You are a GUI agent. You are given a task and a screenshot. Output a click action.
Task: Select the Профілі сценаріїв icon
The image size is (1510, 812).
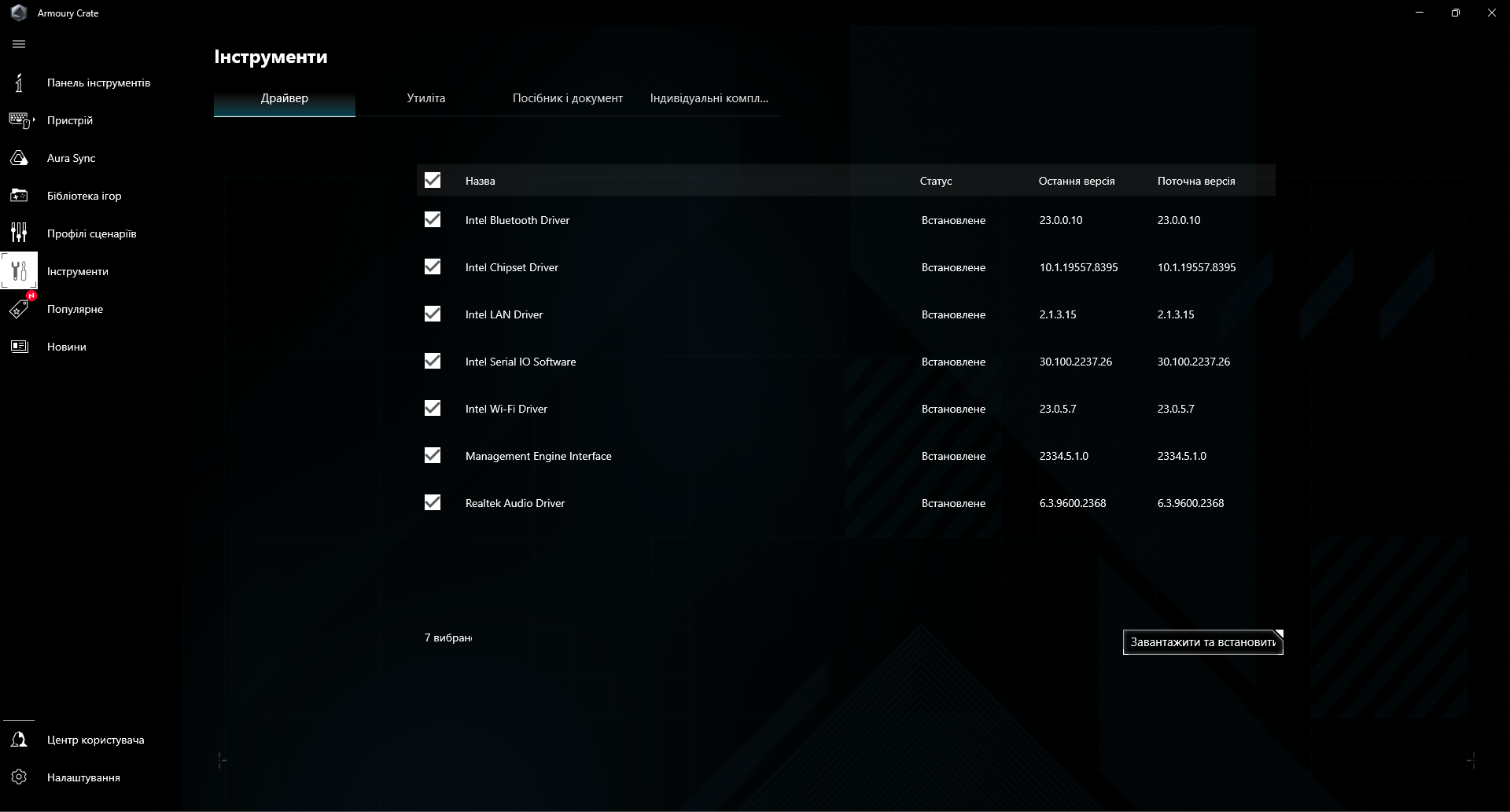19,233
